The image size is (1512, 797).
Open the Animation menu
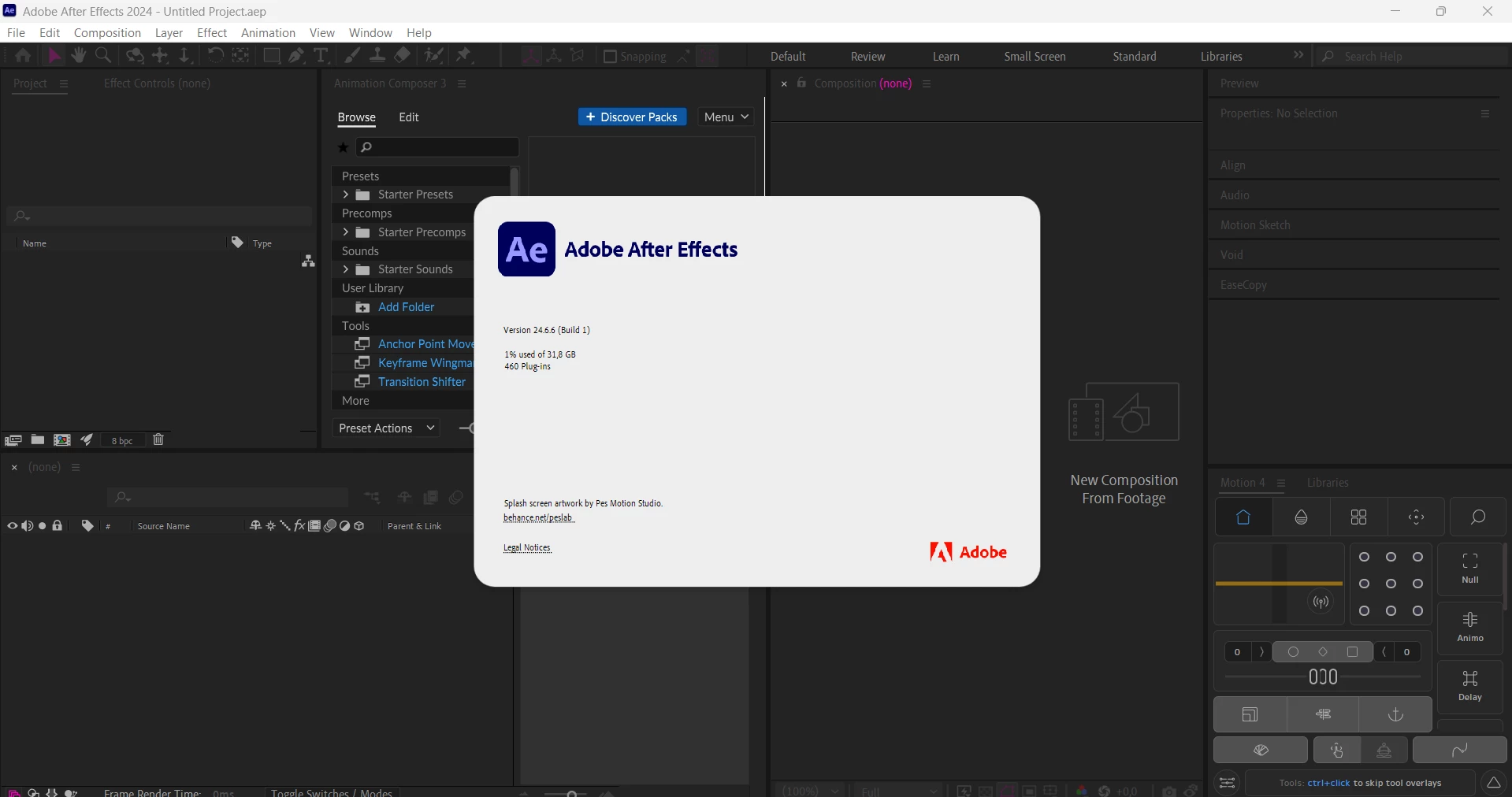click(268, 32)
